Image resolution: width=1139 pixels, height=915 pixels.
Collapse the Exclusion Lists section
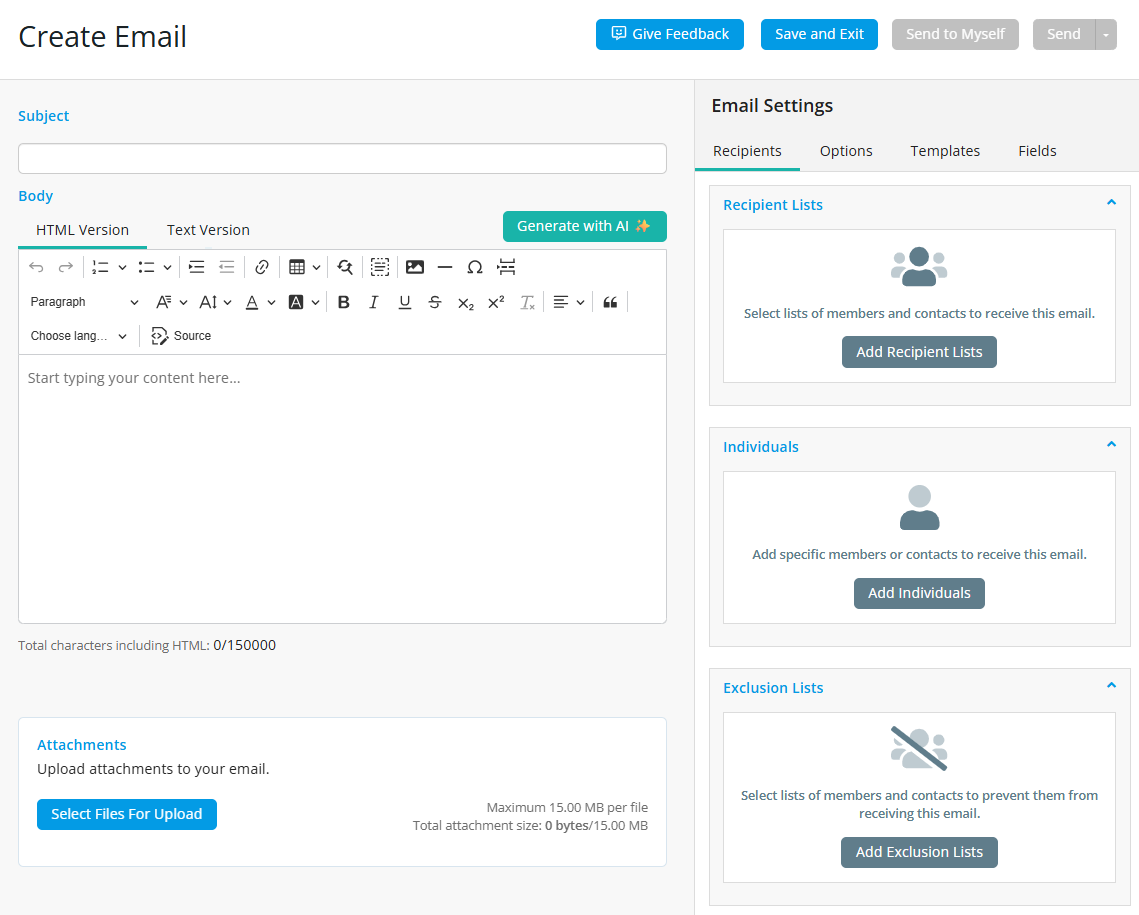tap(1111, 686)
